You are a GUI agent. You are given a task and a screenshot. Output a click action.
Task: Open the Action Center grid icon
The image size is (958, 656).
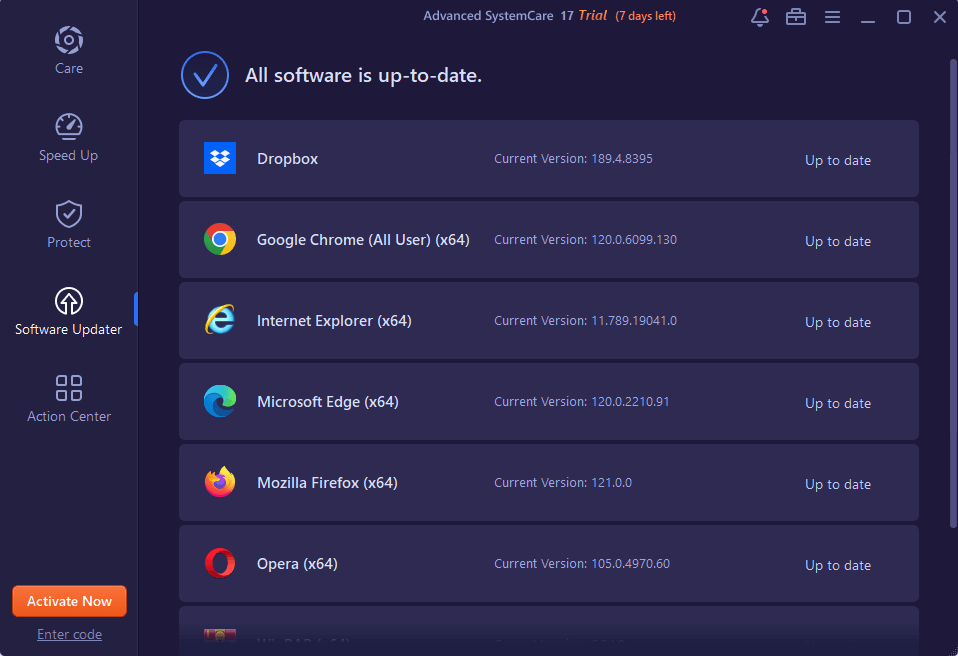[69, 388]
